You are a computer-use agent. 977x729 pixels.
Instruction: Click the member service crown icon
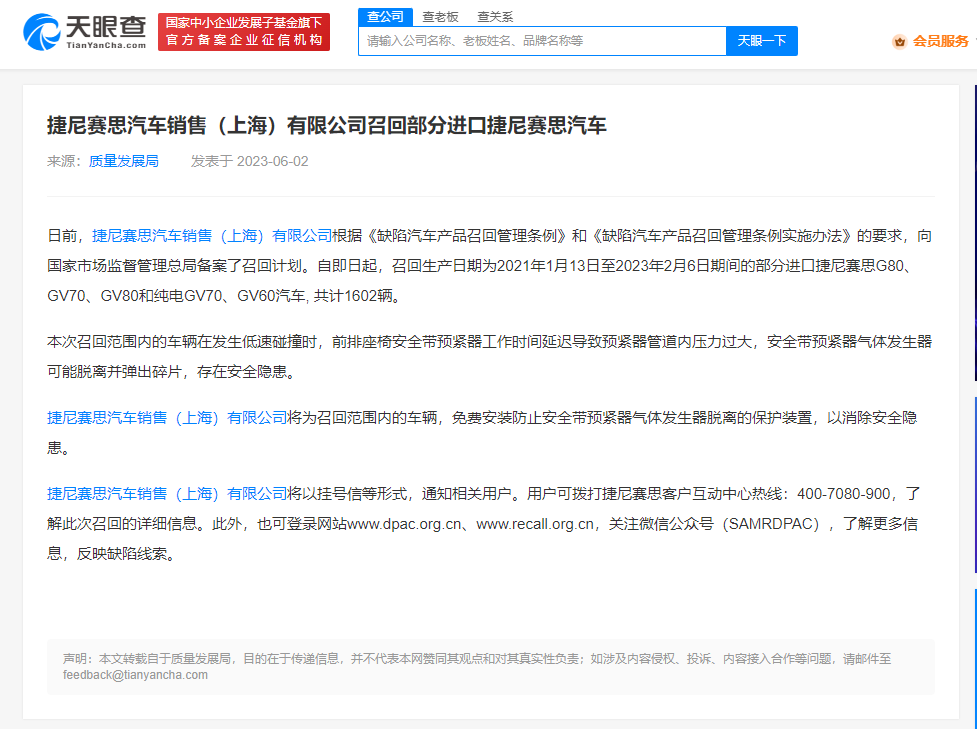[899, 42]
